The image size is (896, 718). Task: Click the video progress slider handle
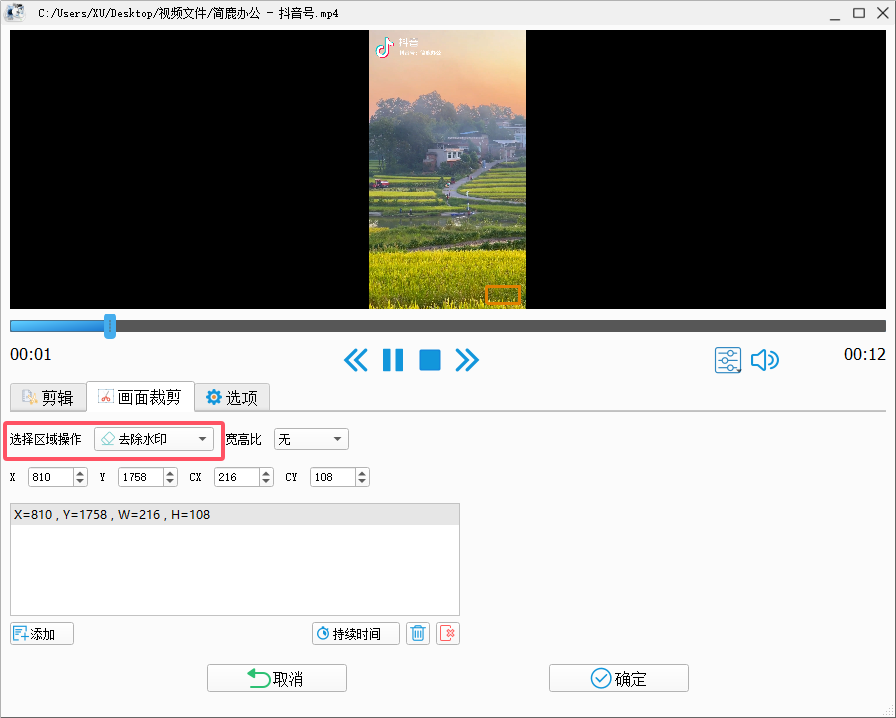click(110, 326)
